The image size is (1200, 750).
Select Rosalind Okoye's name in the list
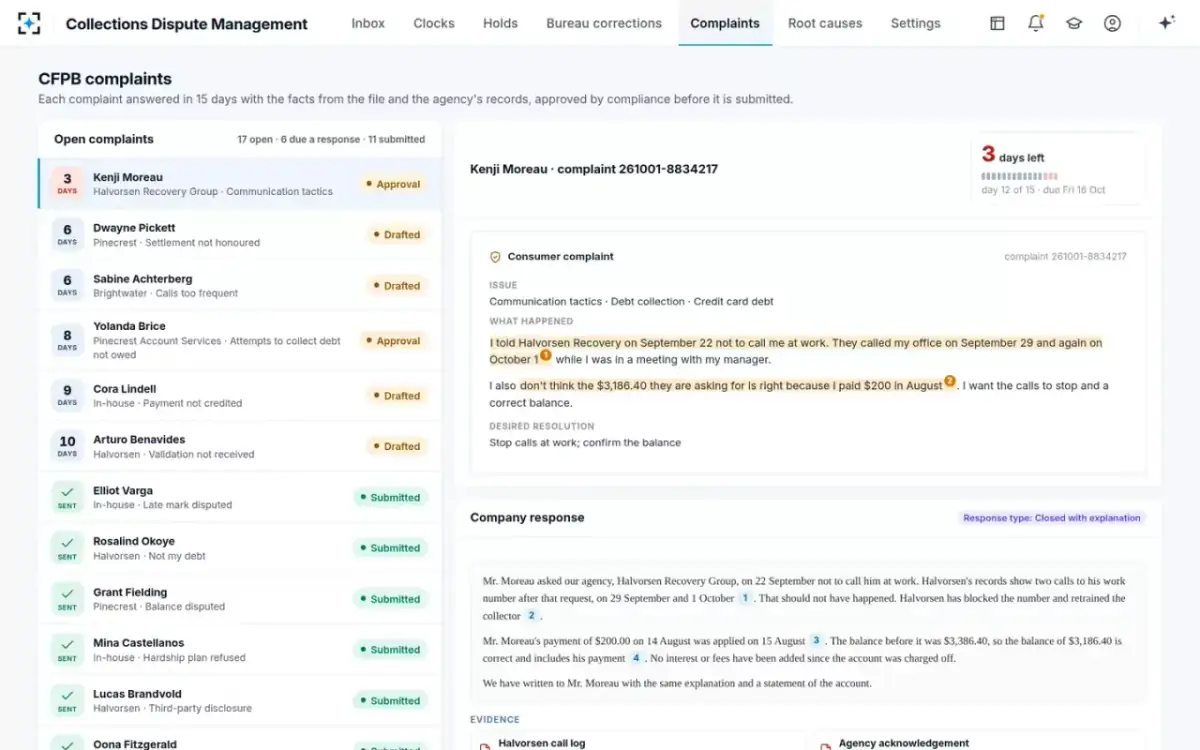(x=134, y=541)
